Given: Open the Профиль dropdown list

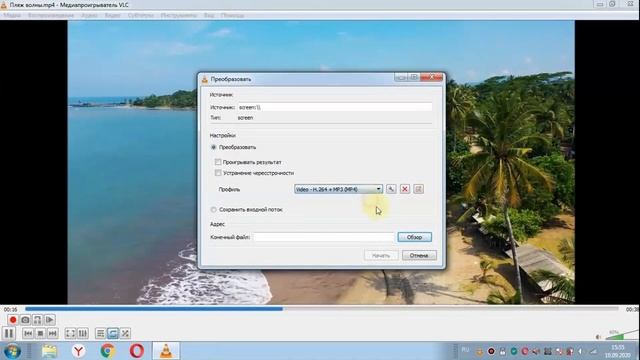Looking at the screenshot, I should 338,189.
